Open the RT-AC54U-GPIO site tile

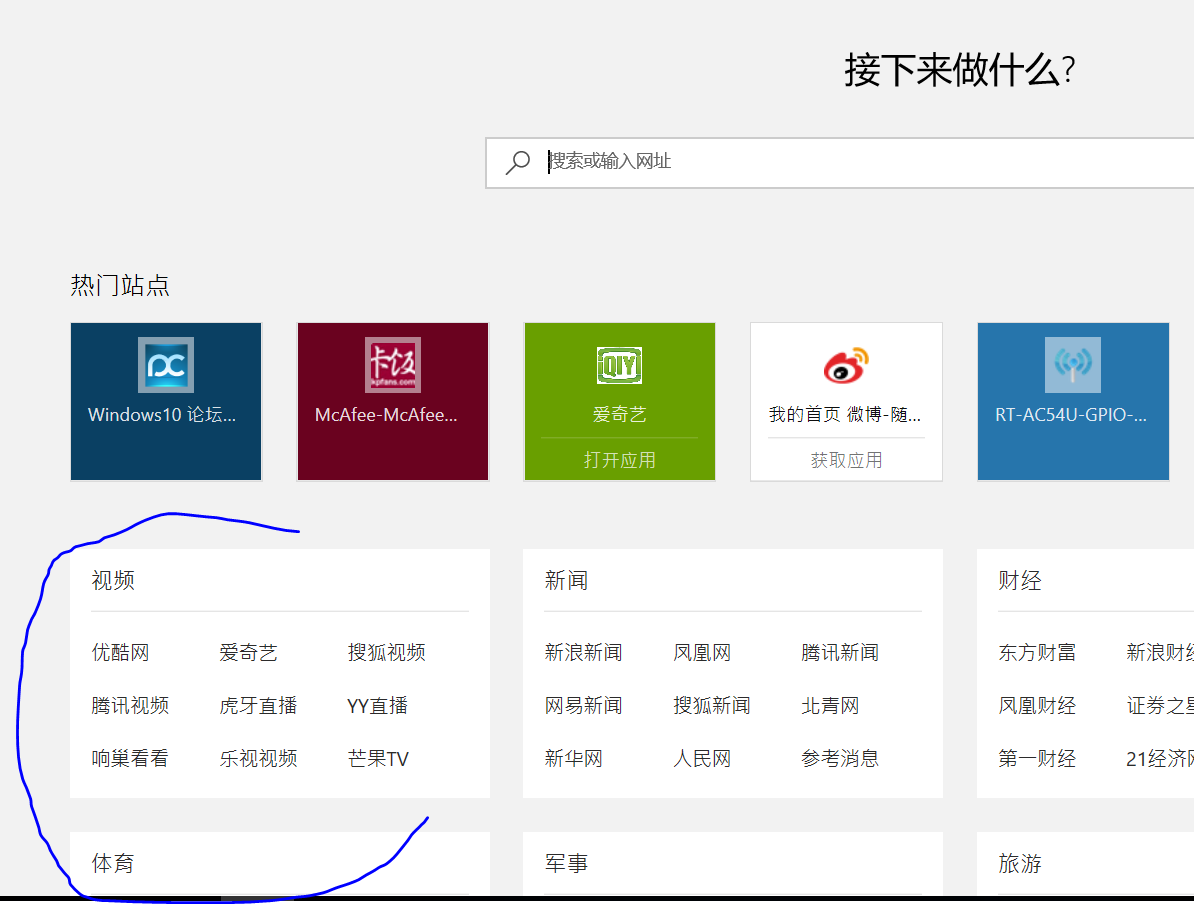[x=1073, y=401]
